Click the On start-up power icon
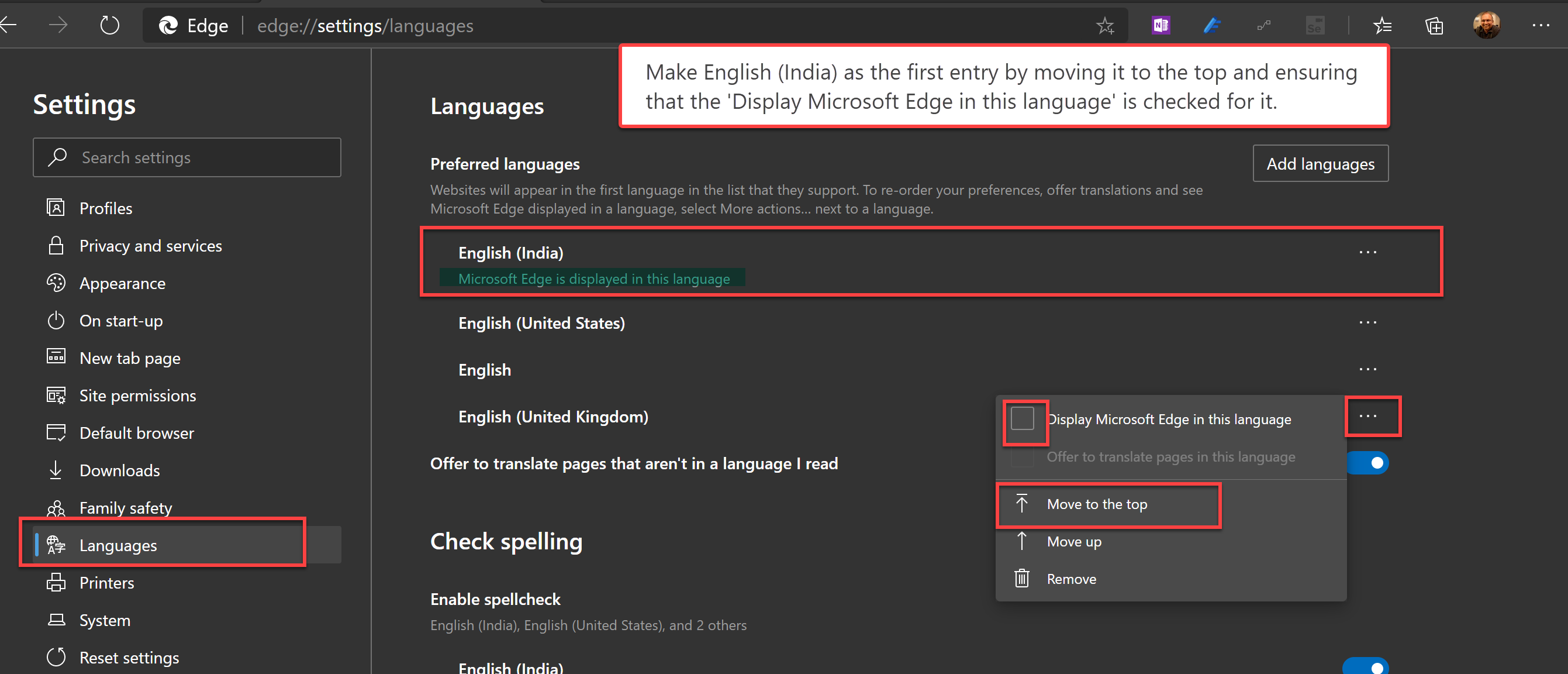1568x674 pixels. click(x=56, y=320)
